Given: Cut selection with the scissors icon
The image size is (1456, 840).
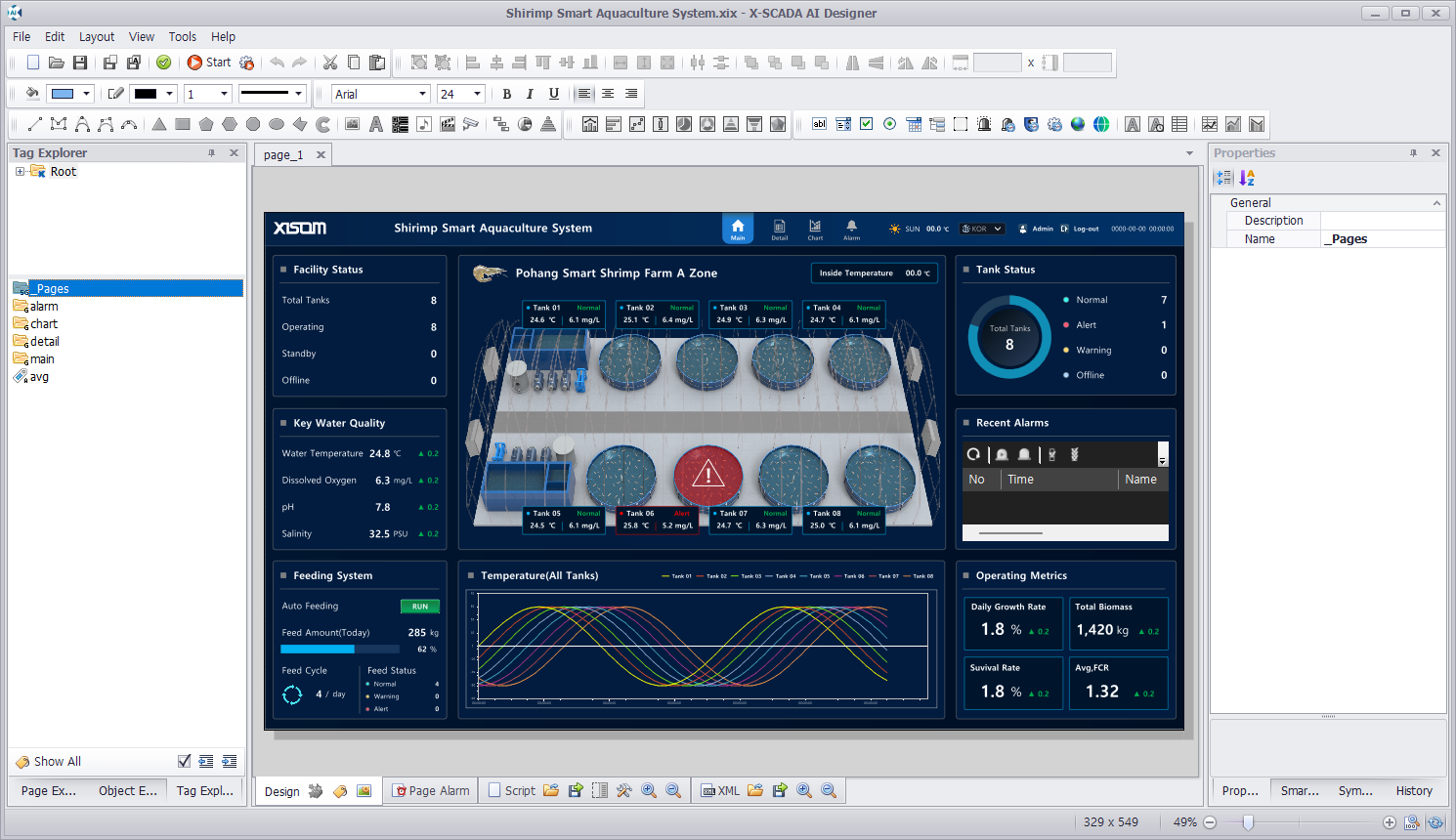Looking at the screenshot, I should tap(330, 63).
